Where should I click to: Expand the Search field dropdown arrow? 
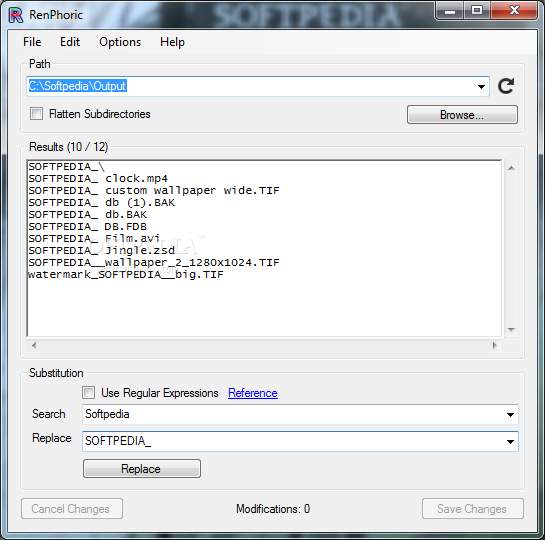[x=510, y=414]
